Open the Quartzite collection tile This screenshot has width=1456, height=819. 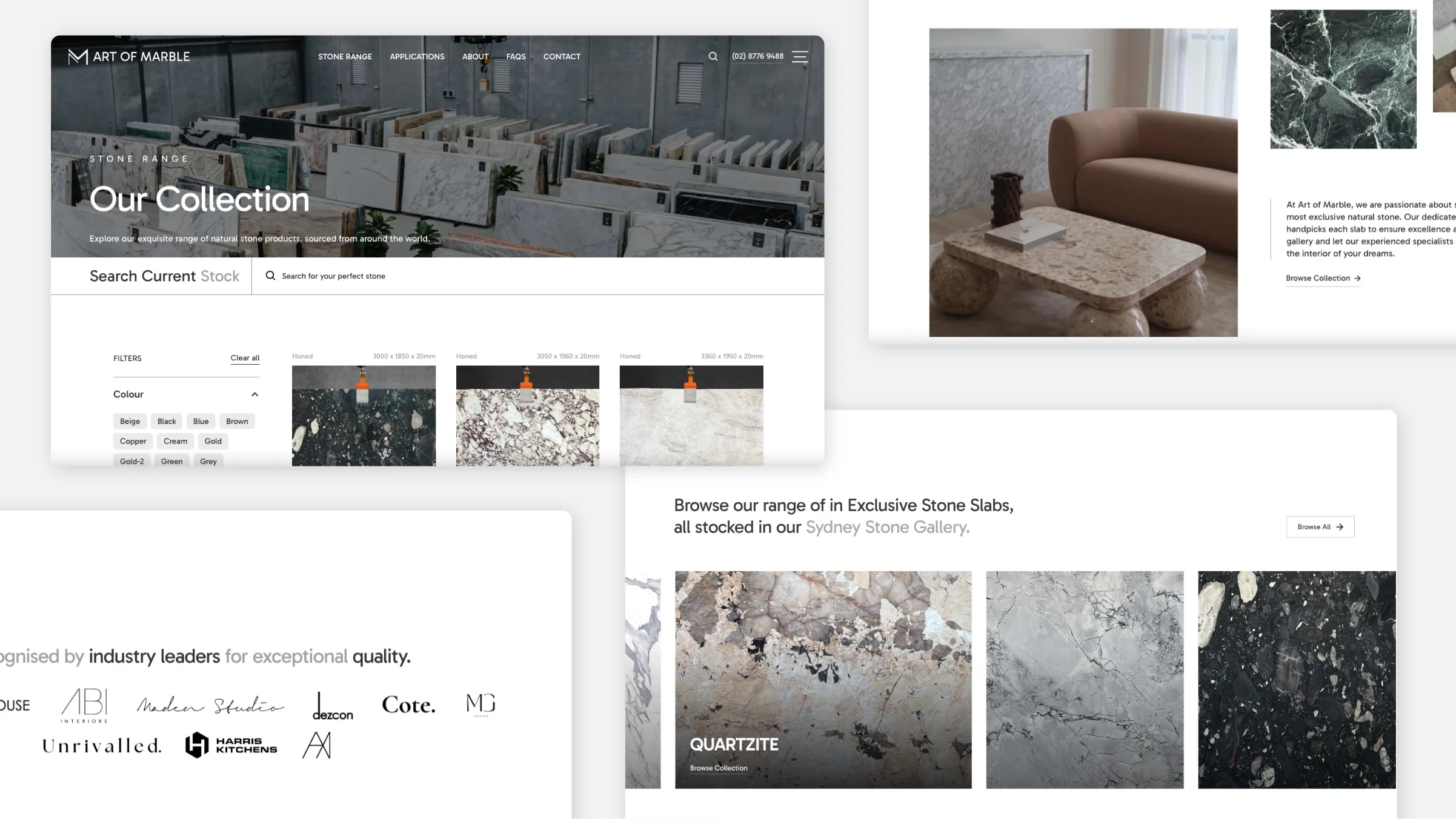[823, 679]
